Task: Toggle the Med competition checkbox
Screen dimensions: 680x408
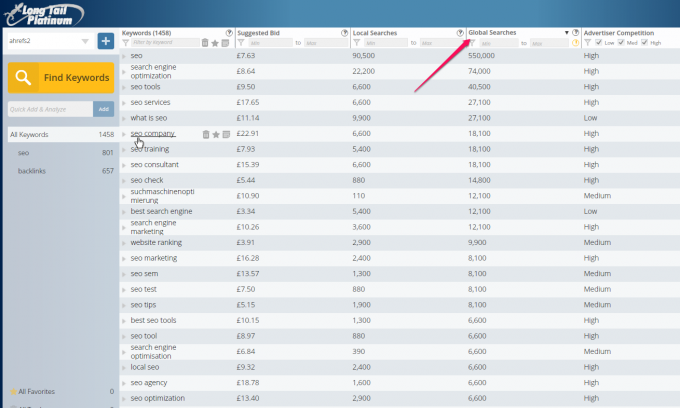Action: [x=621, y=42]
